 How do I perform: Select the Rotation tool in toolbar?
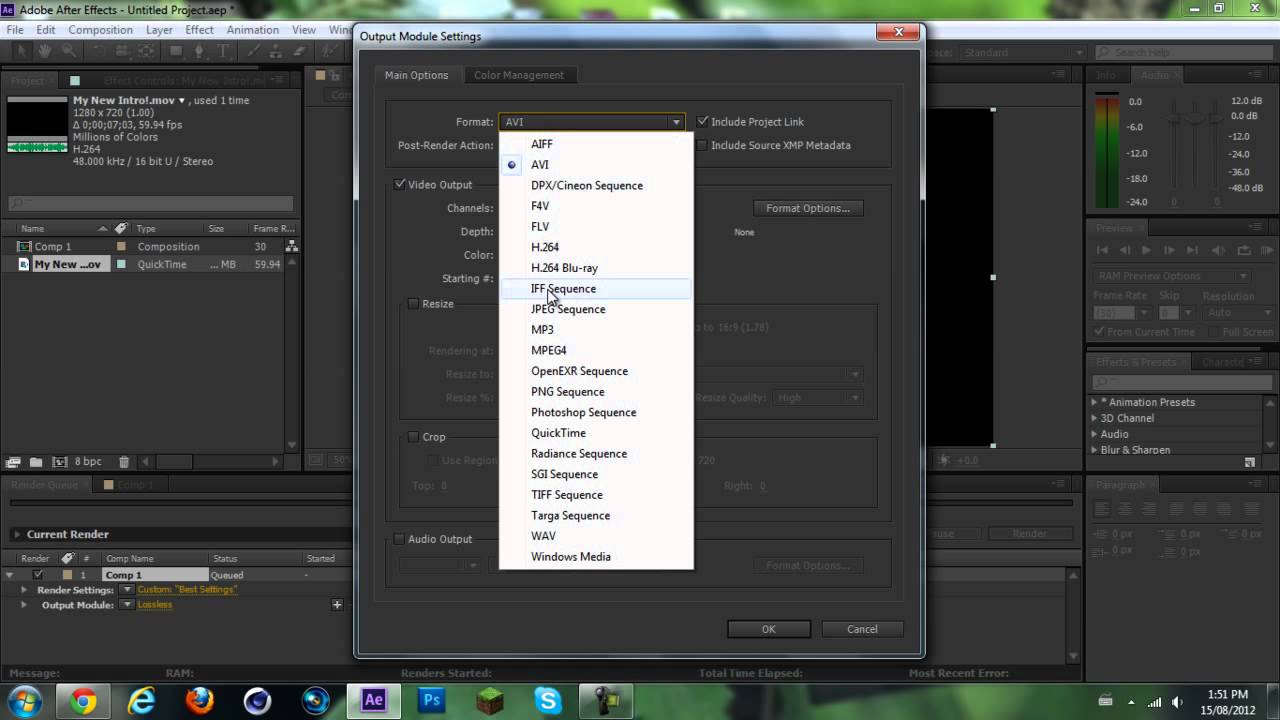coord(99,51)
